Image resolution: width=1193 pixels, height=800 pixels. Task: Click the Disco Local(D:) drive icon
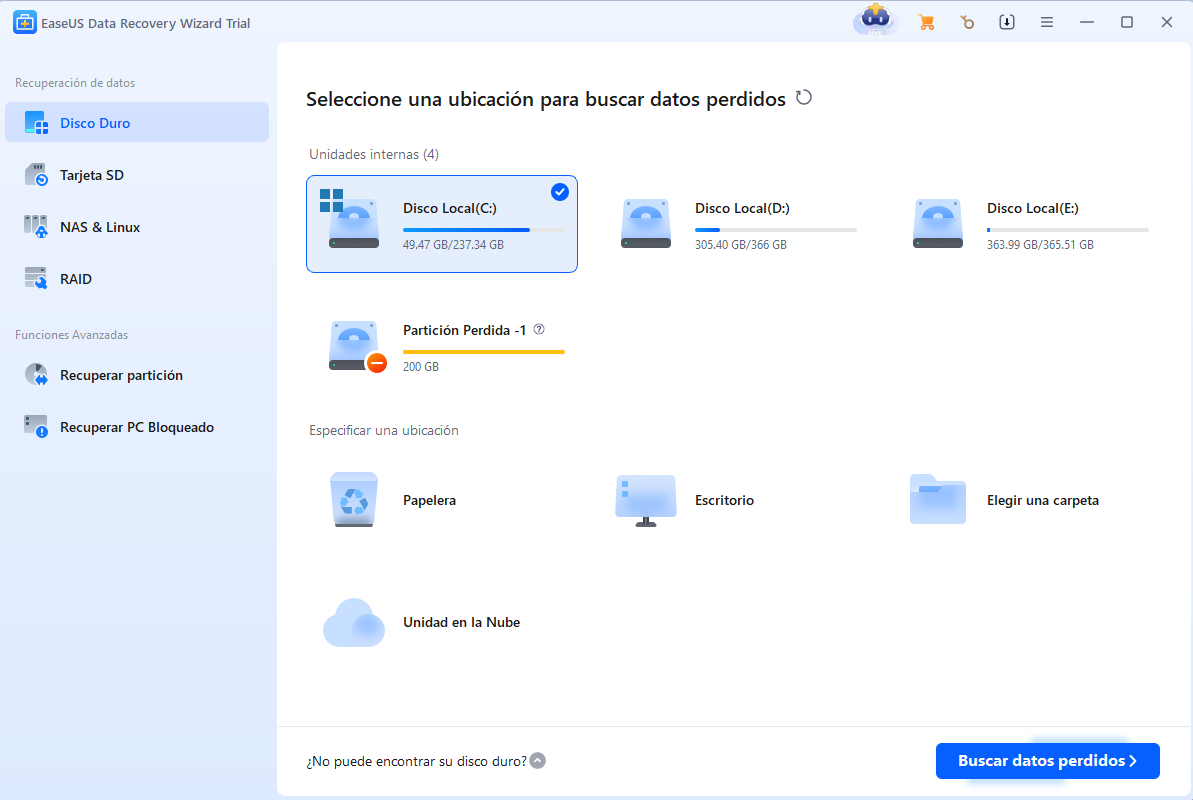[x=645, y=223]
